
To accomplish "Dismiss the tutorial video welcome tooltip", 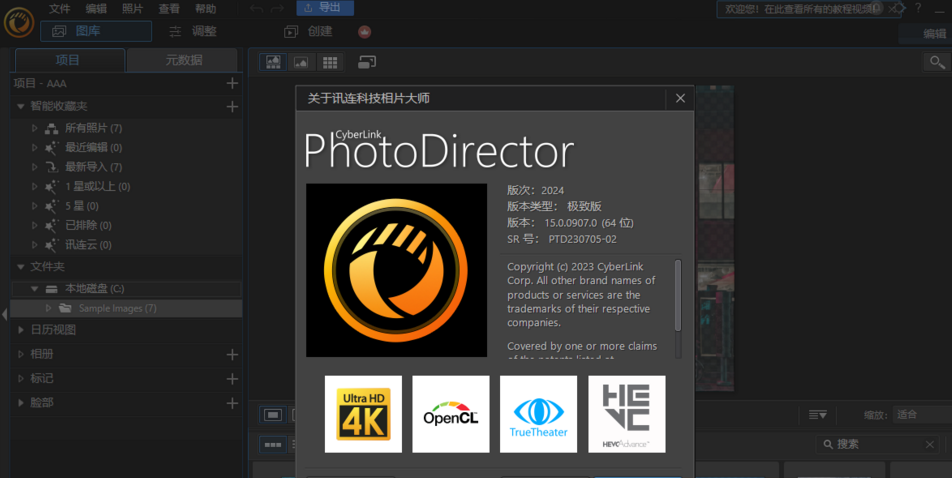I will 892,9.
